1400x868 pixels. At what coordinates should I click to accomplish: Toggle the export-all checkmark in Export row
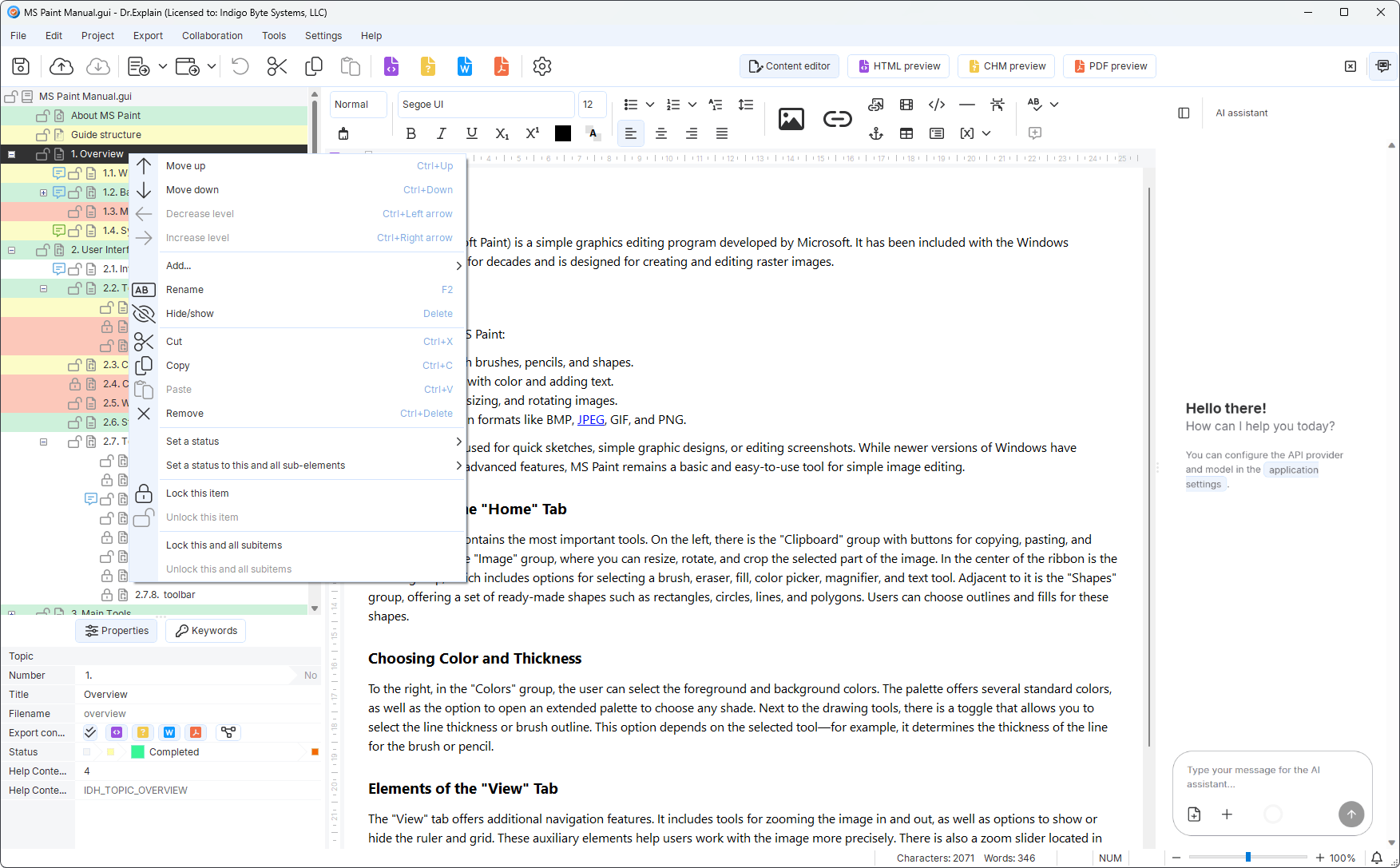90,732
